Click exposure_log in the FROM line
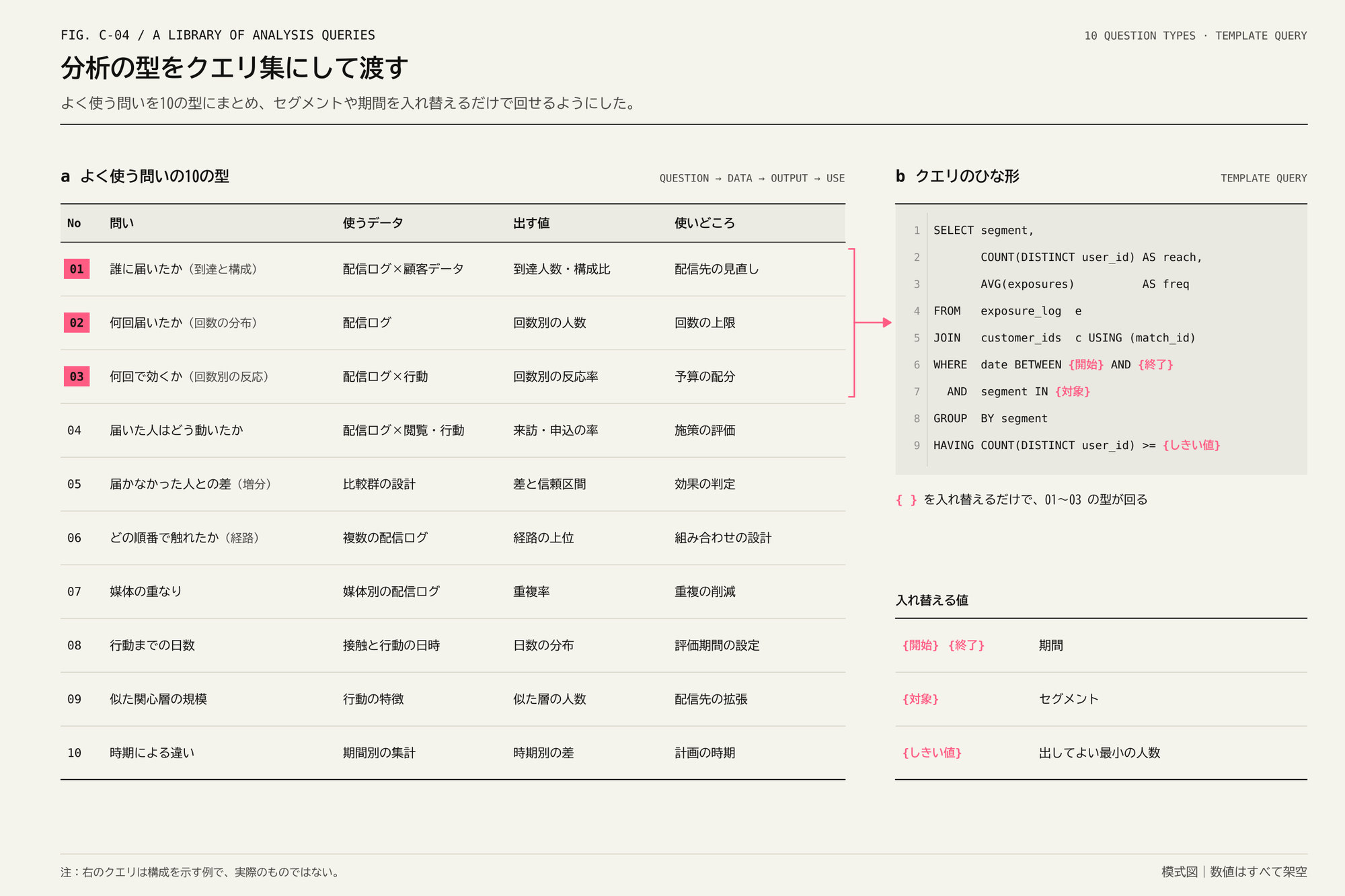The image size is (1345, 896). pos(1021,311)
